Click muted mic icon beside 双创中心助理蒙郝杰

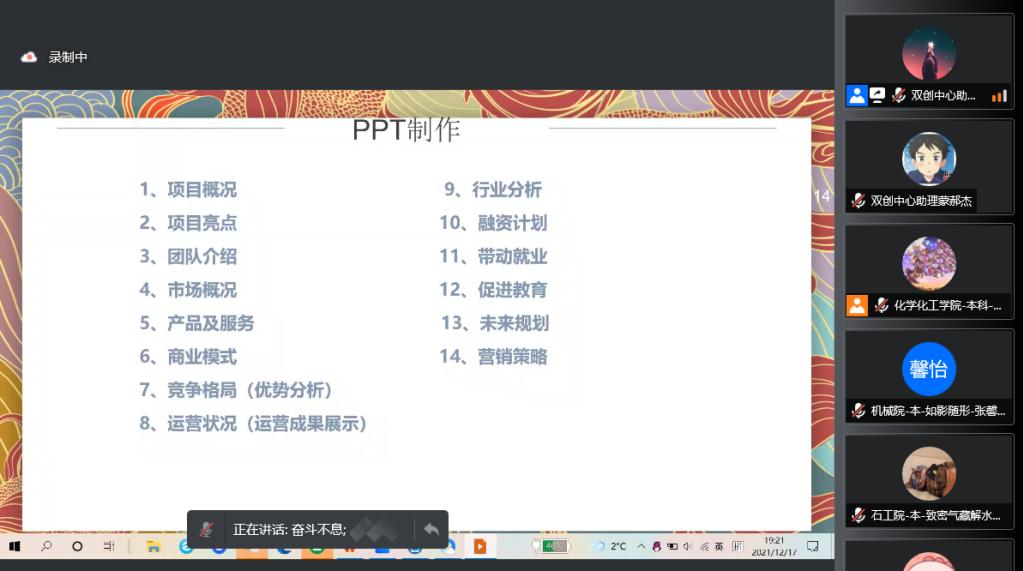[x=858, y=200]
